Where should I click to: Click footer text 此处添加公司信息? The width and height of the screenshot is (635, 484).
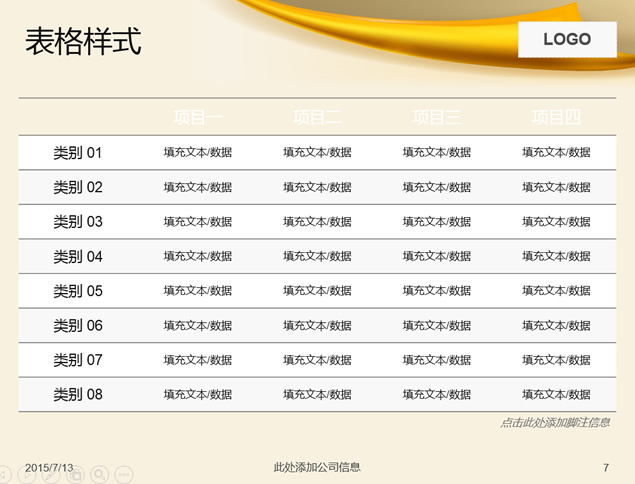[x=317, y=467]
